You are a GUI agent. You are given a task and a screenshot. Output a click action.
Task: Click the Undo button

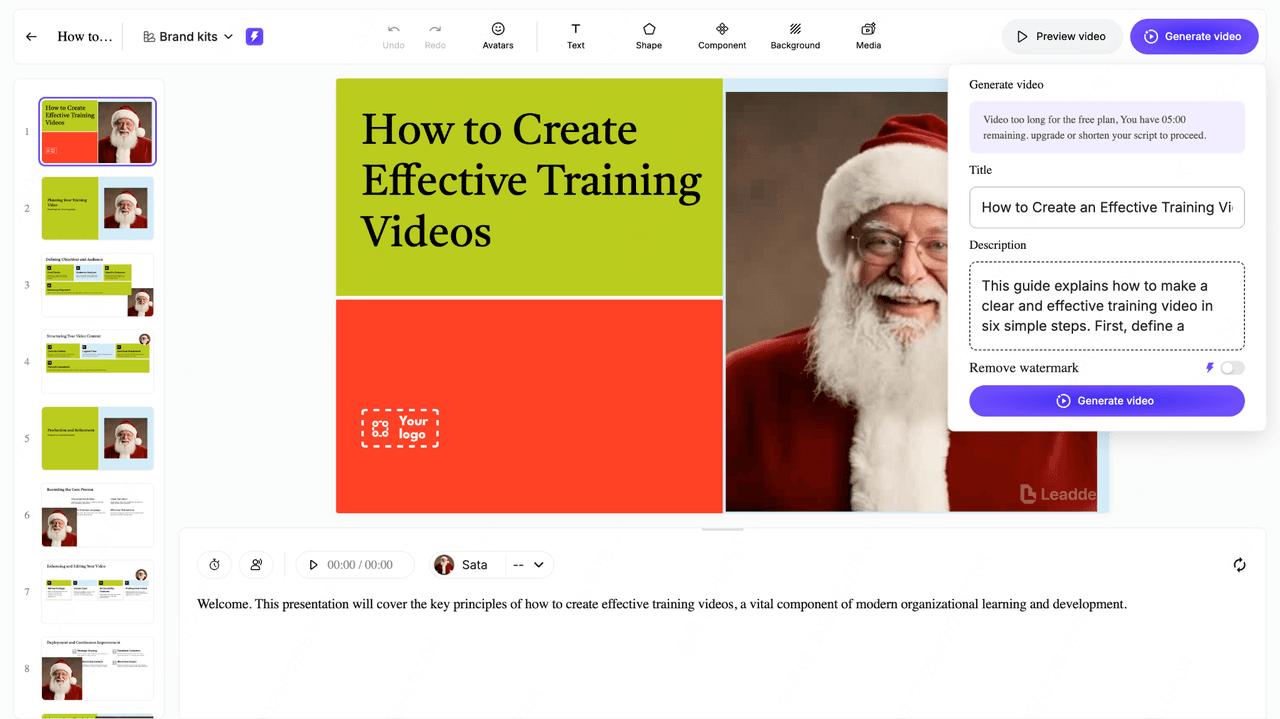[394, 36]
